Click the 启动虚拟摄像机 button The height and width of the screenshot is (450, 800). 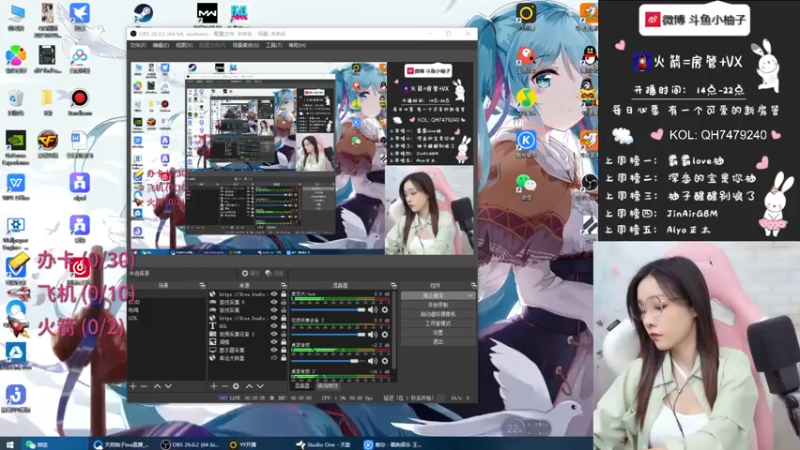tap(438, 314)
